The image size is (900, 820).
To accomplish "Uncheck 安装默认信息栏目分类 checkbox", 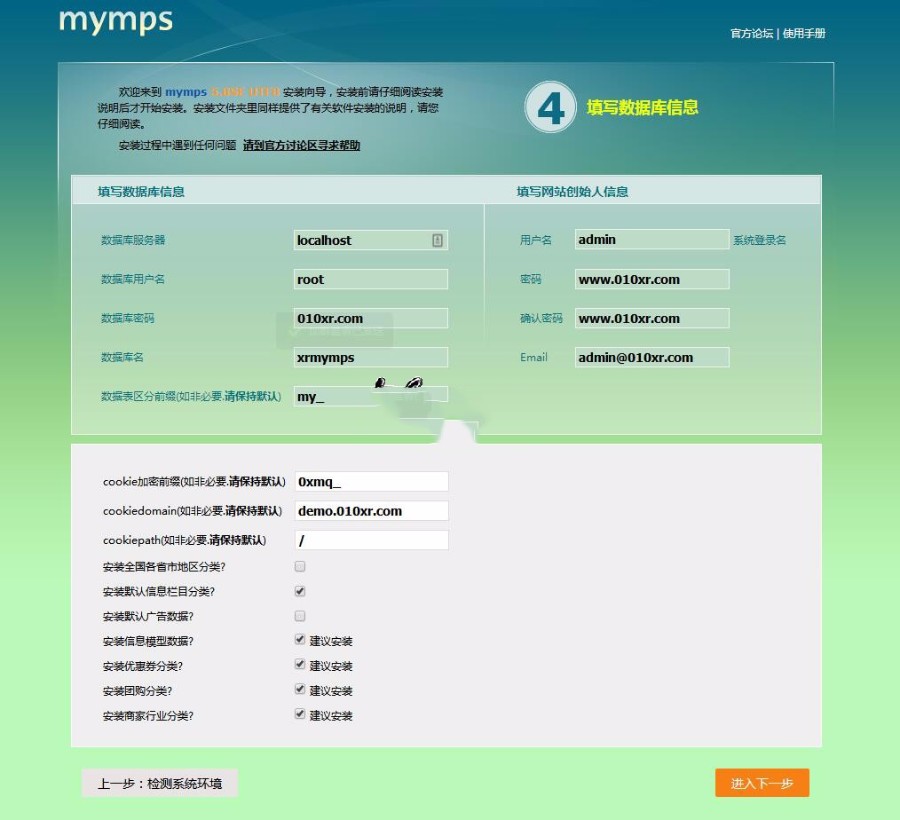I will point(300,591).
